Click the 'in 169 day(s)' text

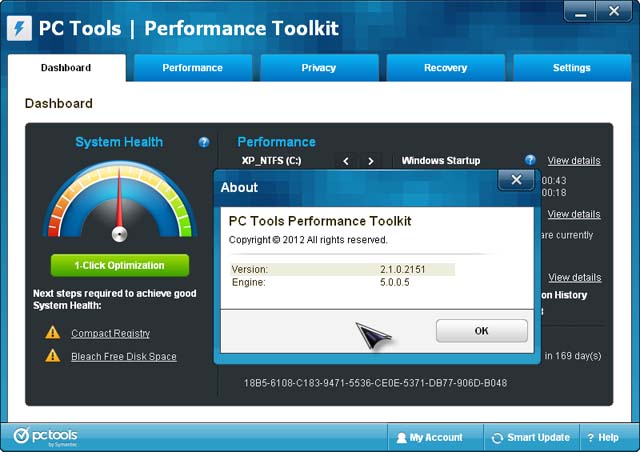573,356
